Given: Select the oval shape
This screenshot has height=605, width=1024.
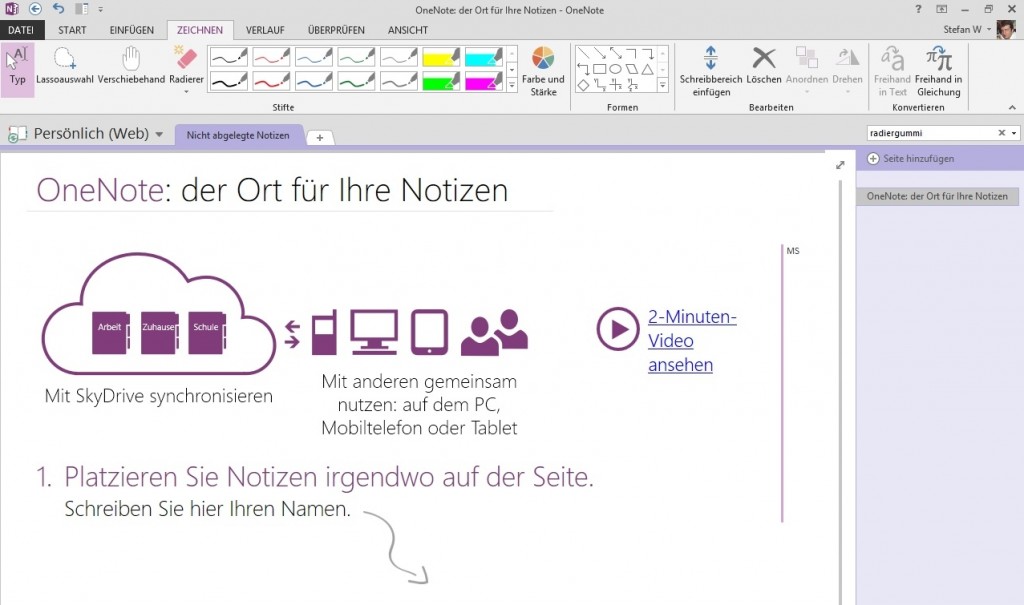Looking at the screenshot, I should tap(615, 69).
